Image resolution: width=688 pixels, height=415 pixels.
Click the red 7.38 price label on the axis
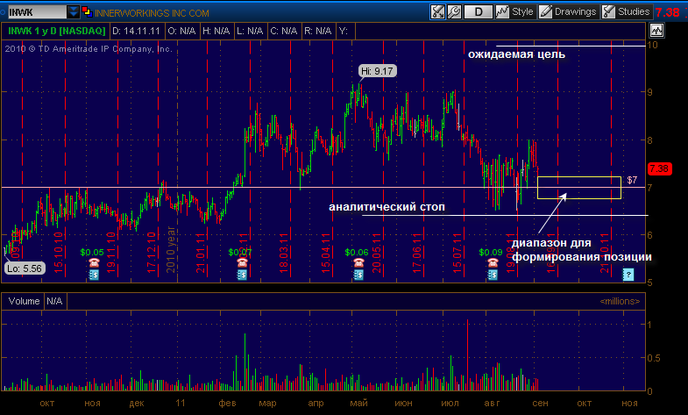pos(659,168)
